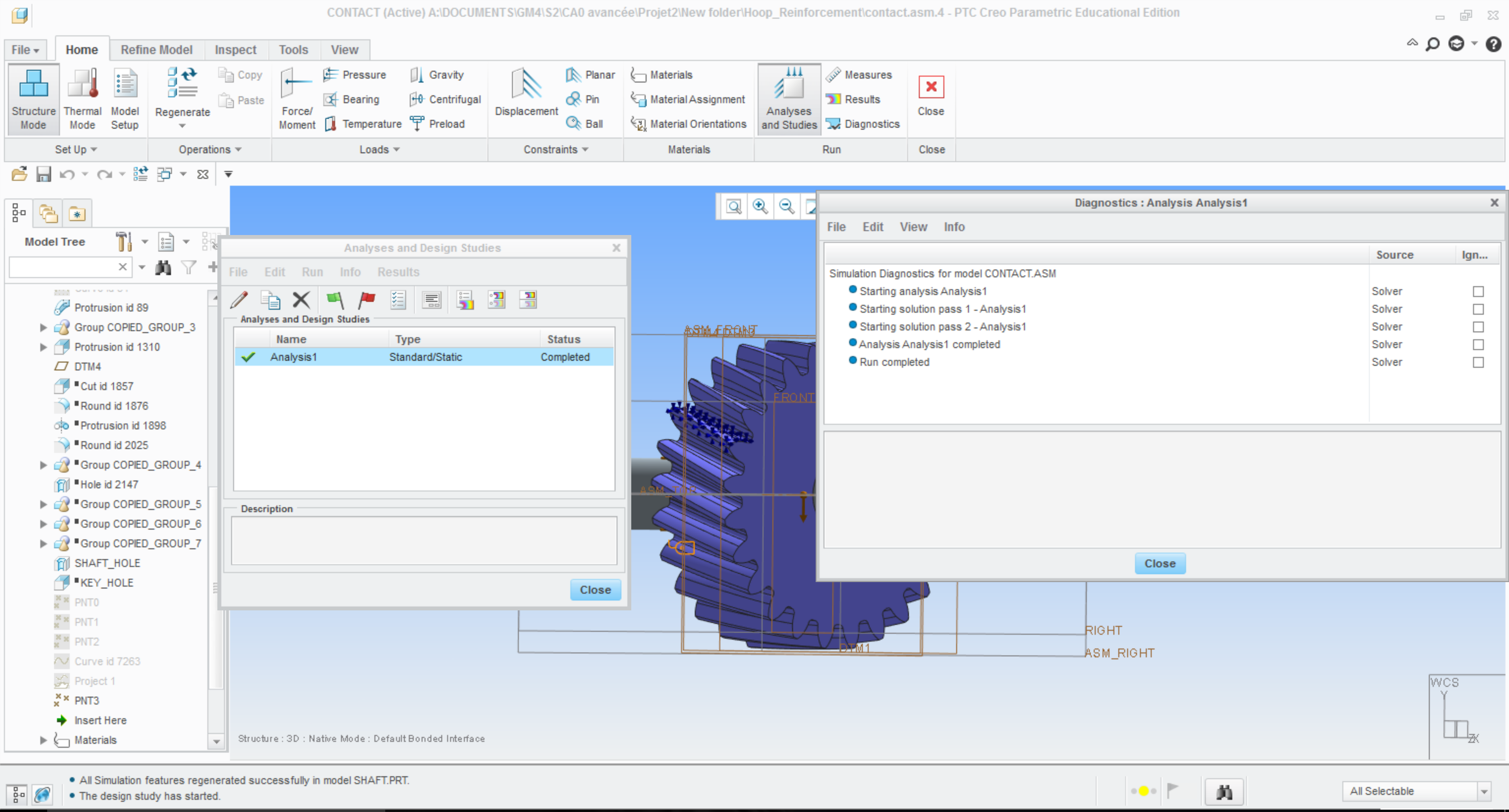
Task: Open Info menu in Diagnostics window
Action: coord(954,227)
